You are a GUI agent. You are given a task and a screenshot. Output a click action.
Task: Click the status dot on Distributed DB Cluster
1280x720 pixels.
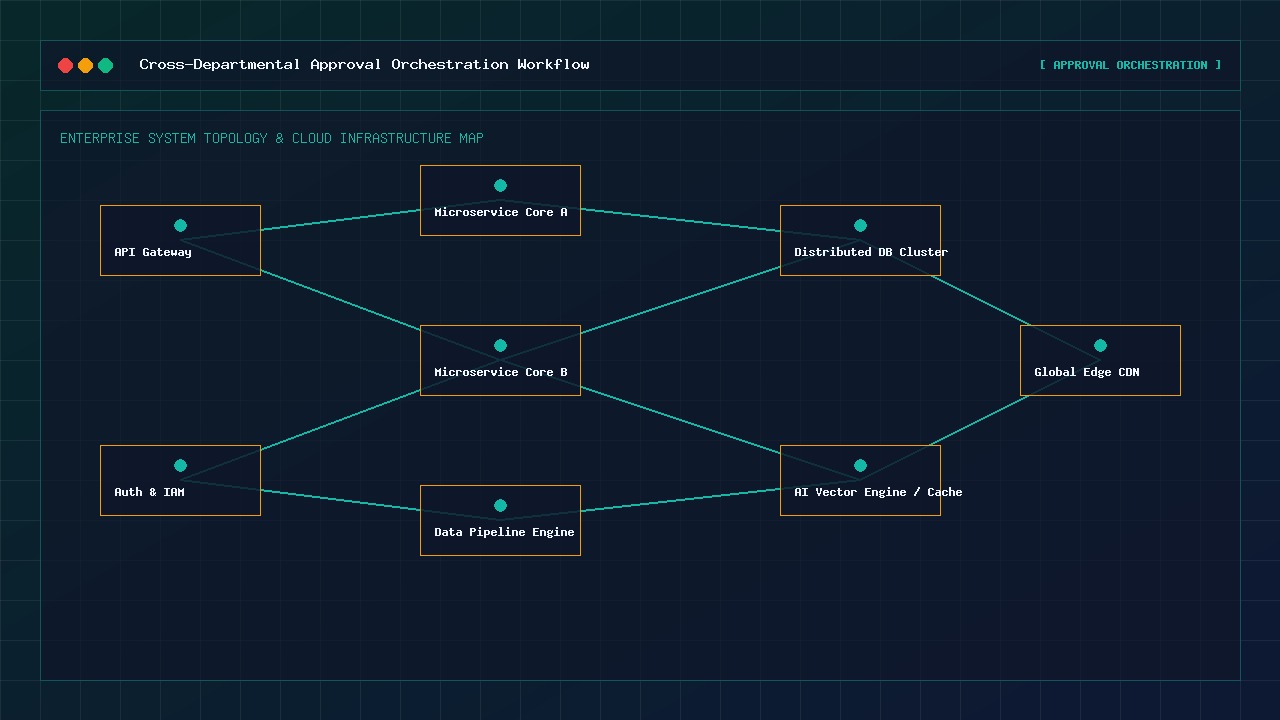tap(860, 225)
